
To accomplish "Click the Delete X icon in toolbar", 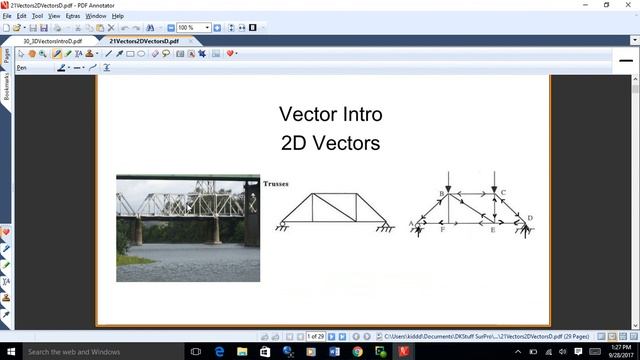I will [x=111, y=28].
